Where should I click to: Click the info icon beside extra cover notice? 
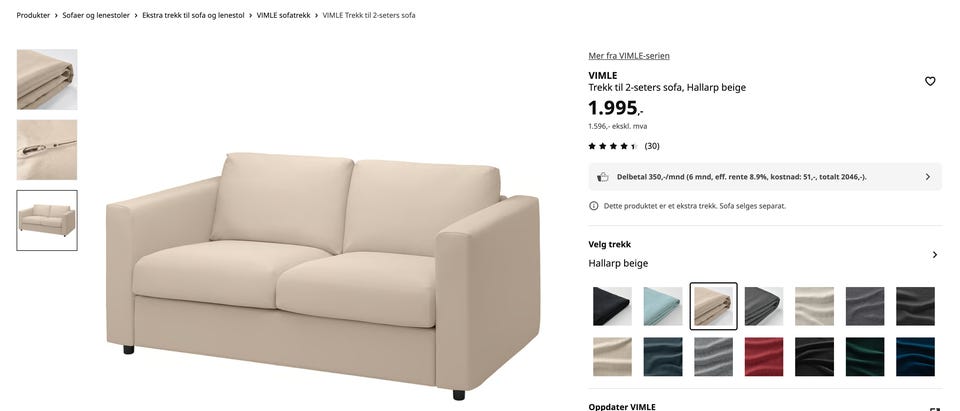coord(593,206)
